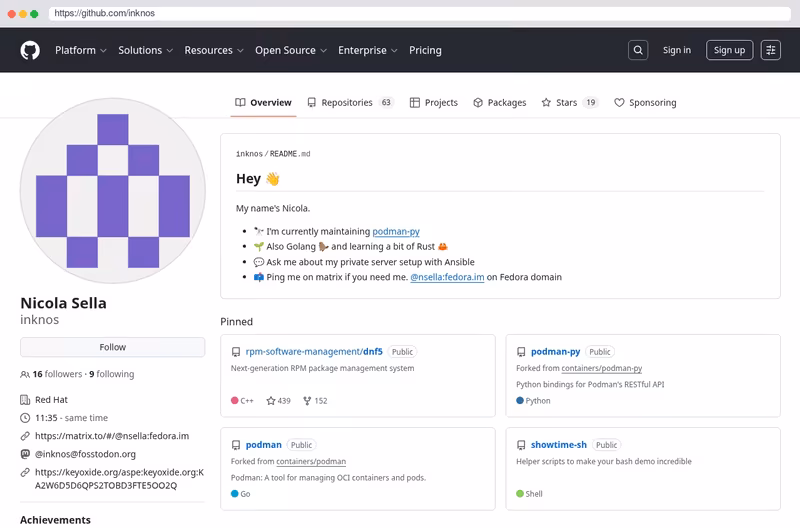Click the Sign in link
800x528 pixels.
(x=677, y=50)
